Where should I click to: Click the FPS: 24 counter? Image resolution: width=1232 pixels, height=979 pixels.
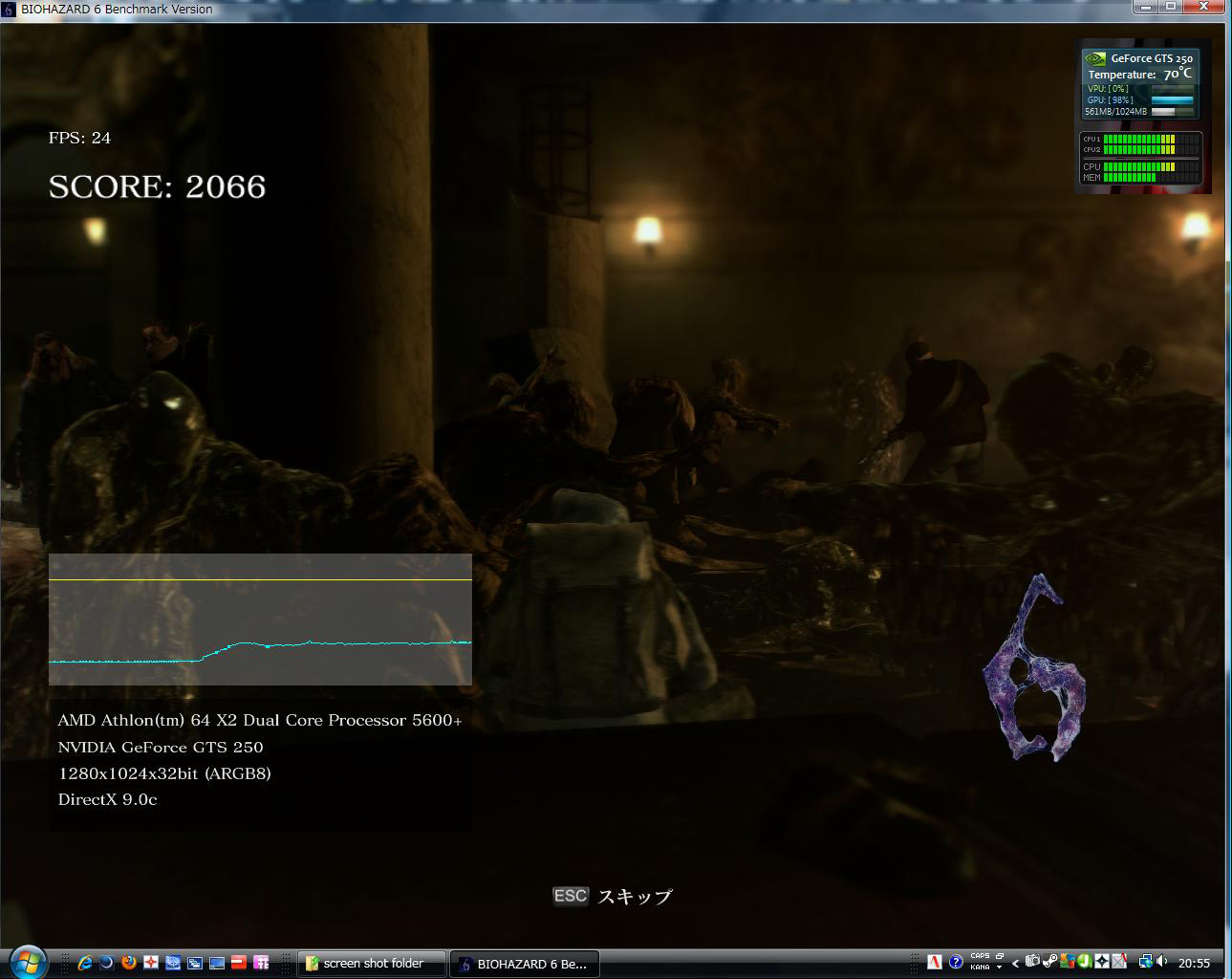coord(79,138)
